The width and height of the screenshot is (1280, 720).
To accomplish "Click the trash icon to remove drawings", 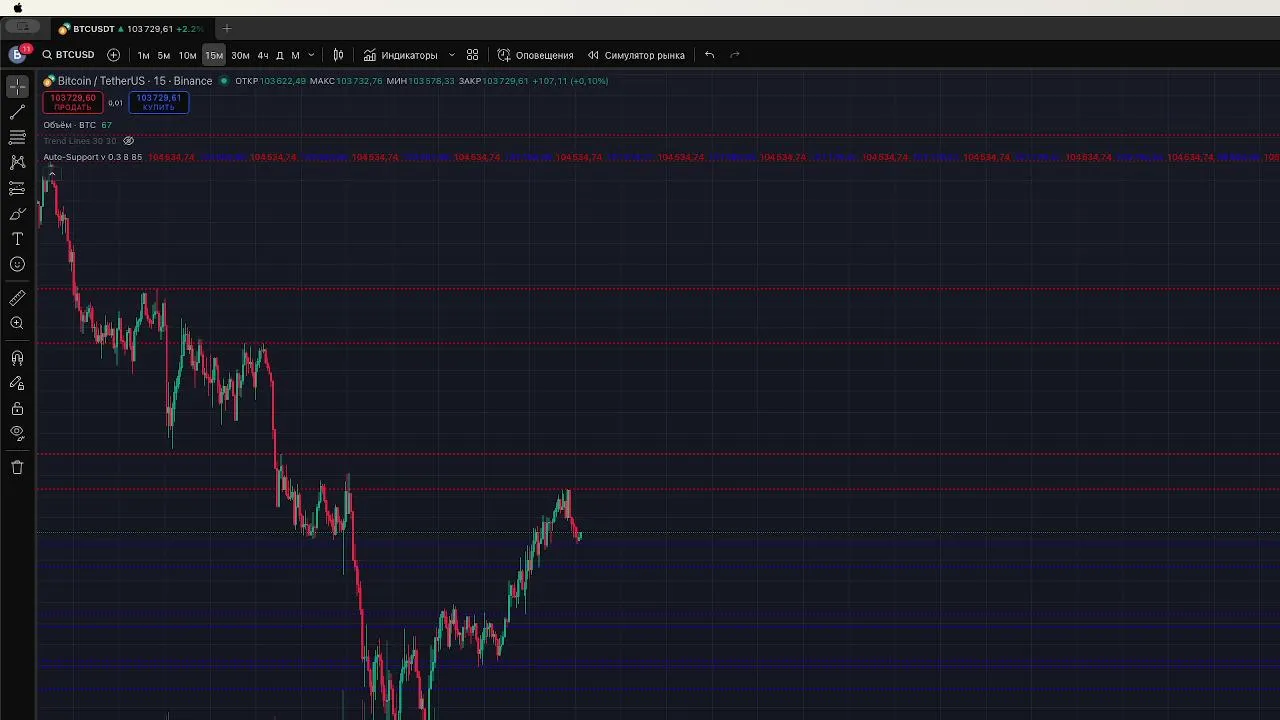I will [x=17, y=467].
